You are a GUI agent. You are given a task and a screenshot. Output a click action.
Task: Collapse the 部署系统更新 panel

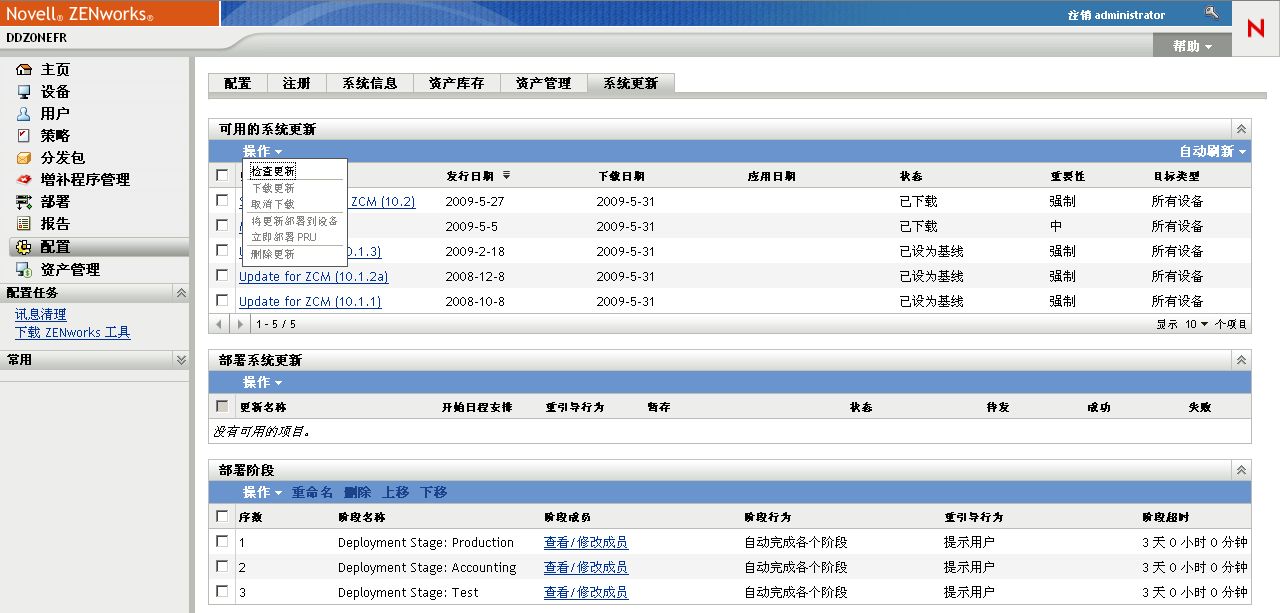point(1241,360)
